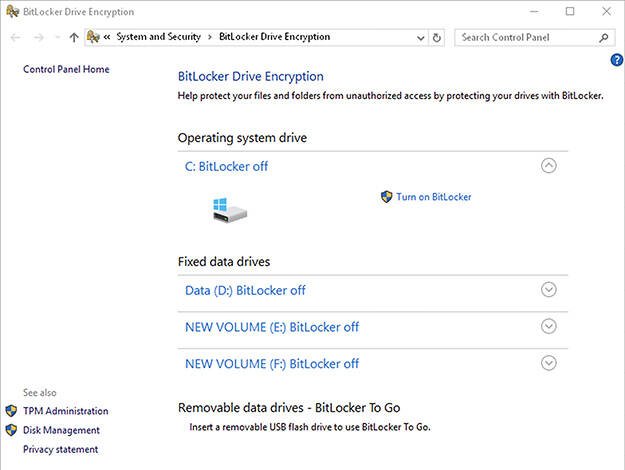Open the Privacy statement link
Image resolution: width=625 pixels, height=470 pixels.
click(61, 449)
